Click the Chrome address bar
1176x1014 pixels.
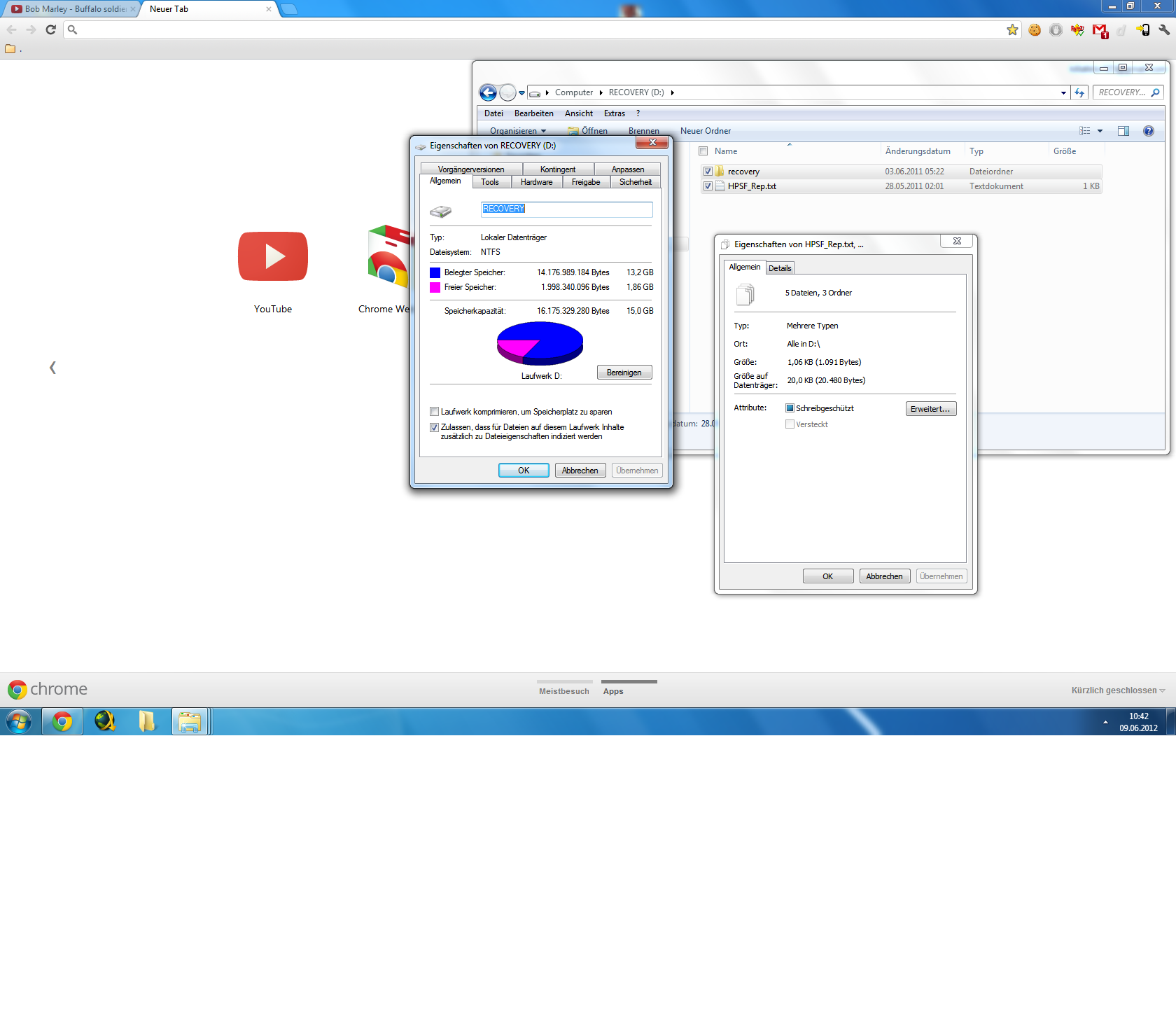542,29
